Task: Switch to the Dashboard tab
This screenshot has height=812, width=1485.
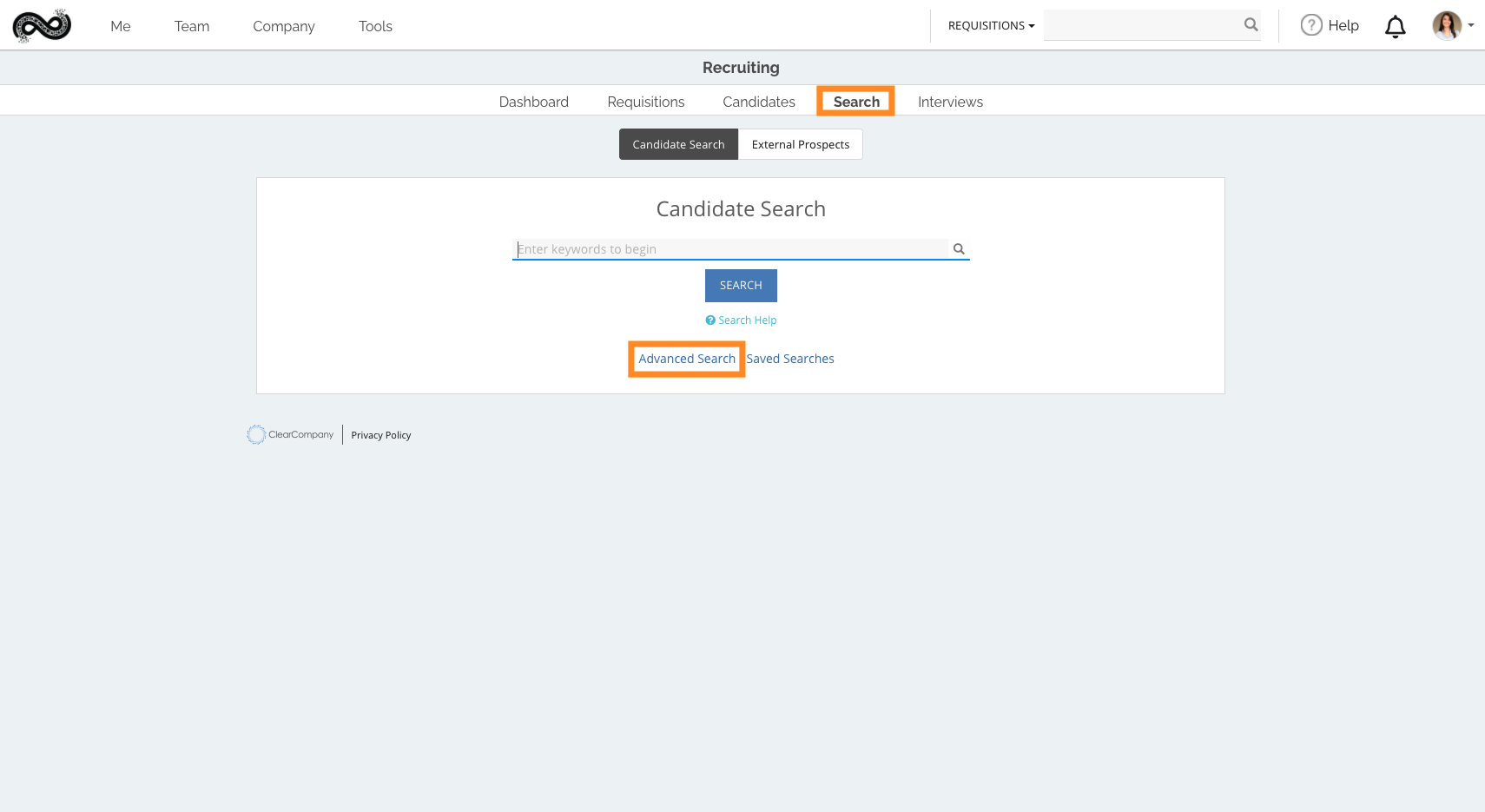Action: [x=533, y=102]
